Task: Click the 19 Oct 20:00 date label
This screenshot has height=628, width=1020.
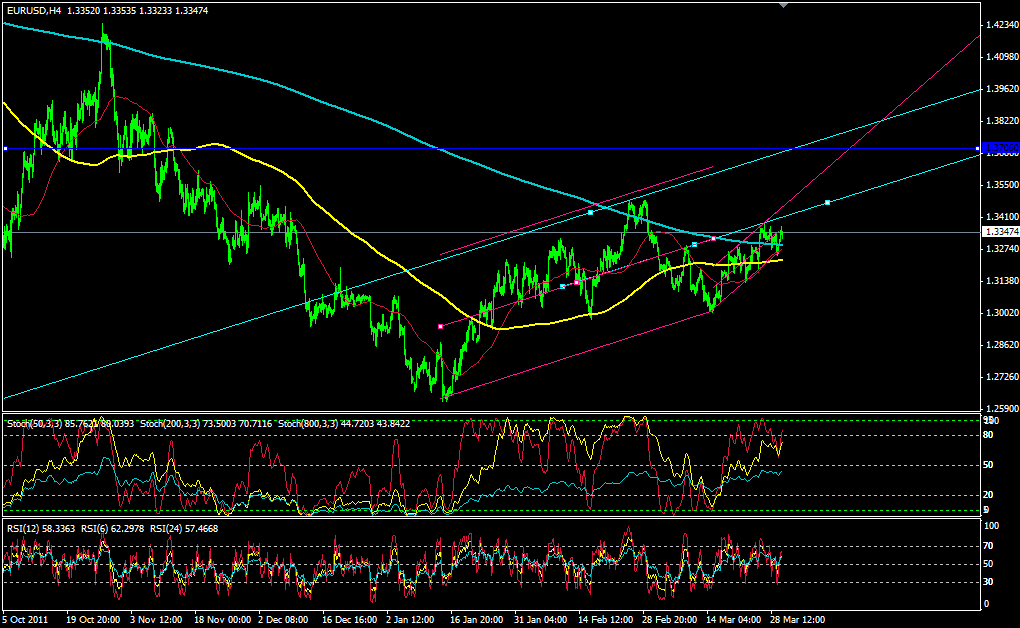Action: coord(93,620)
